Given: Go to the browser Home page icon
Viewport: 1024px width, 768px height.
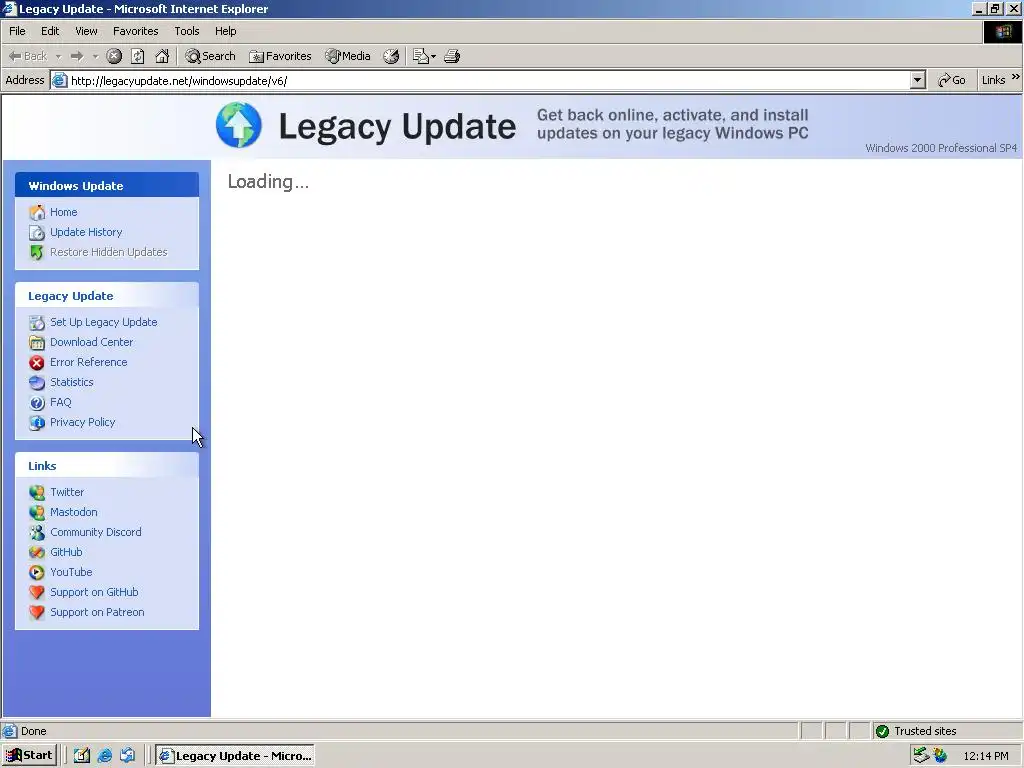Looking at the screenshot, I should pos(162,56).
